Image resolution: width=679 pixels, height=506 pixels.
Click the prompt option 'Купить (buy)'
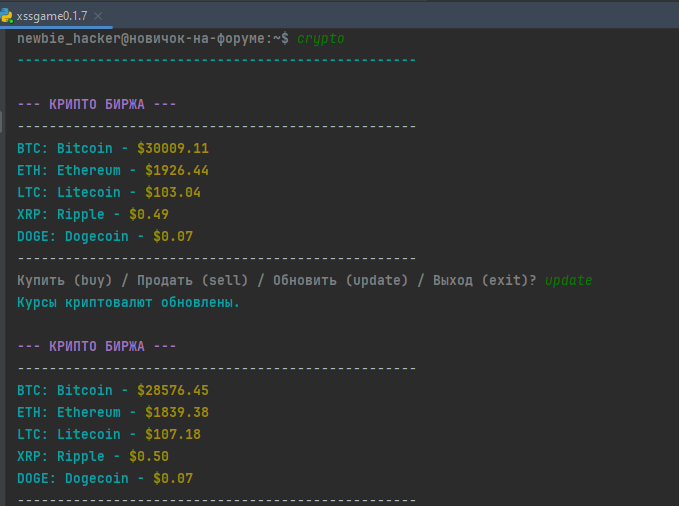[65, 280]
